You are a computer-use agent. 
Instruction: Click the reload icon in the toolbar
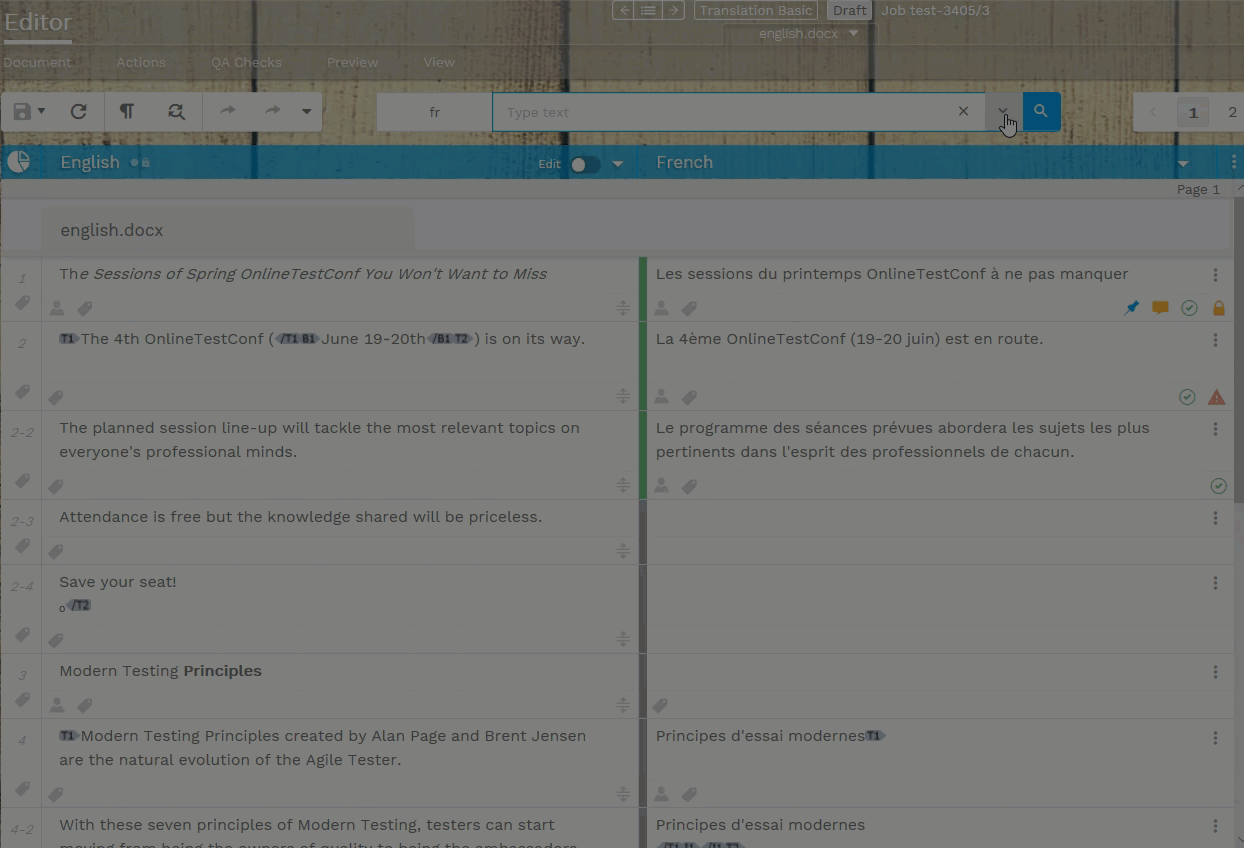(x=79, y=112)
